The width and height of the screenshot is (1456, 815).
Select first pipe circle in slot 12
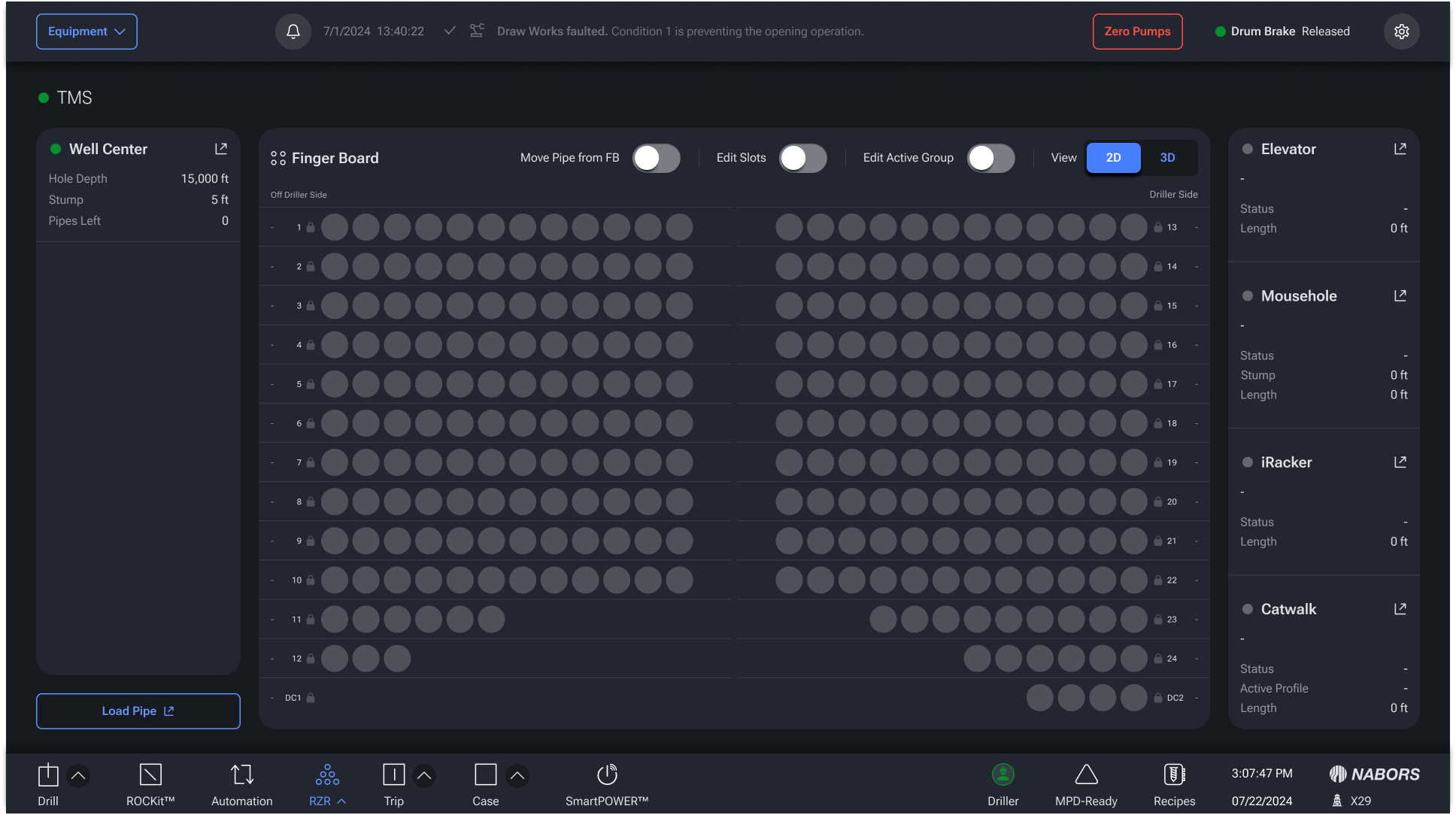pos(335,659)
